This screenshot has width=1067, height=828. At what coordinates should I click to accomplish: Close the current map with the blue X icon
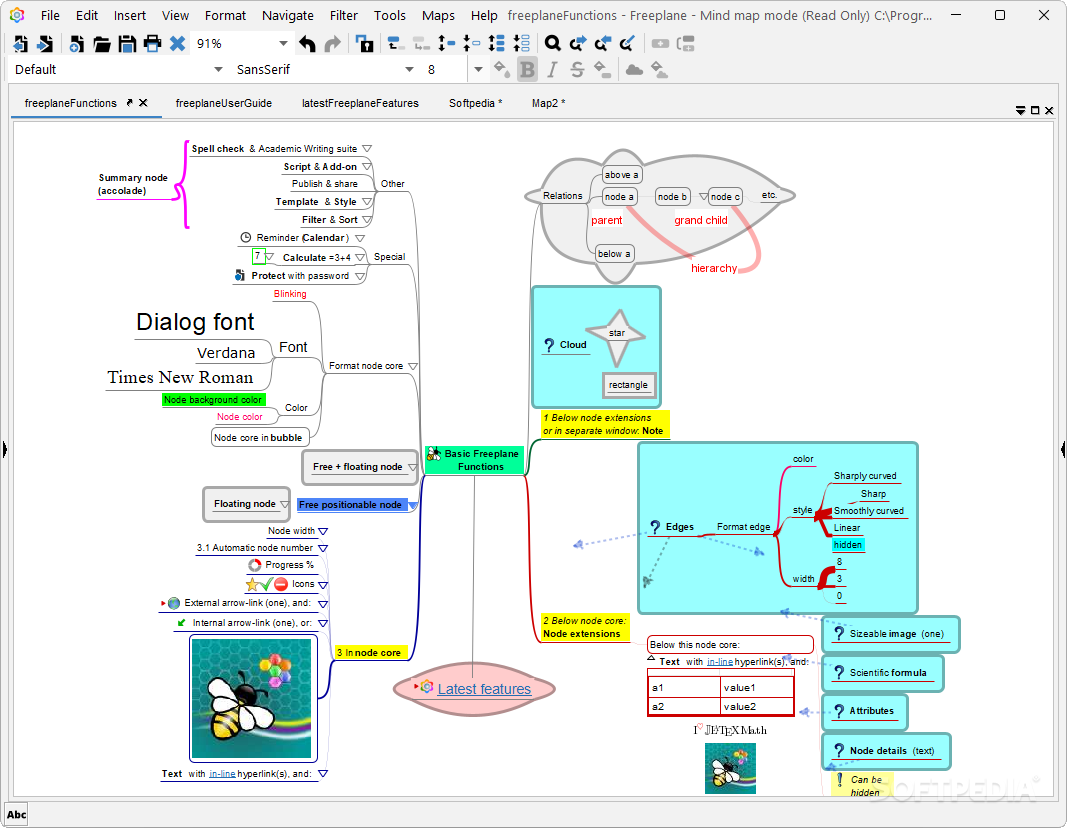(x=177, y=44)
